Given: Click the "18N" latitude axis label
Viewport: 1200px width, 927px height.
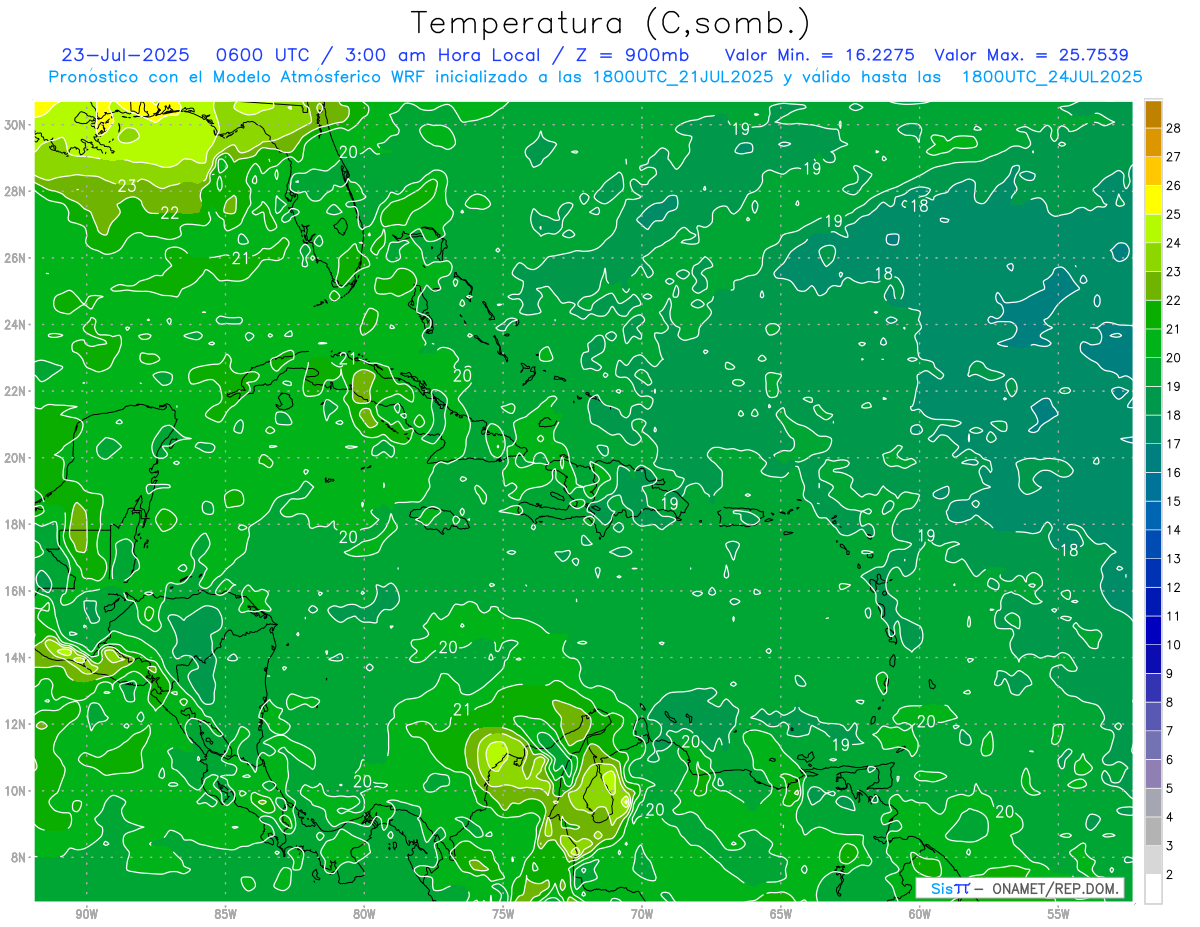Looking at the screenshot, I should (x=16, y=524).
